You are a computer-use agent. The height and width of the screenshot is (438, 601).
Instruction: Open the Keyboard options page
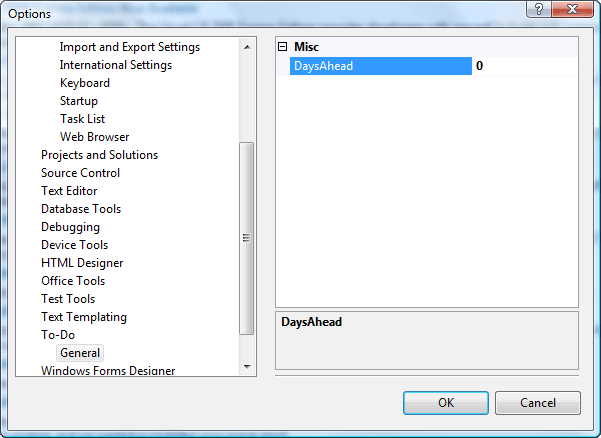85,83
